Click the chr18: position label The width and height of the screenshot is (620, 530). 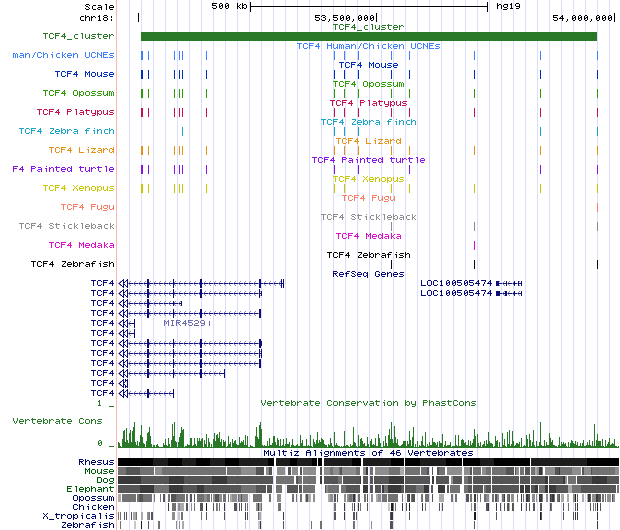pos(96,17)
